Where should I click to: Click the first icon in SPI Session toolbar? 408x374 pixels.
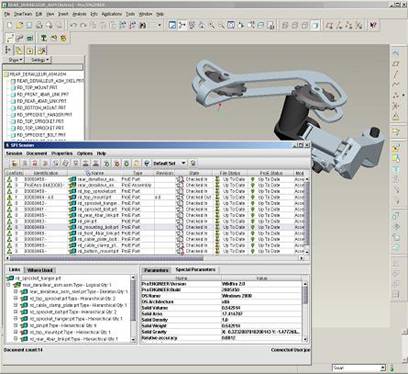click(15, 163)
